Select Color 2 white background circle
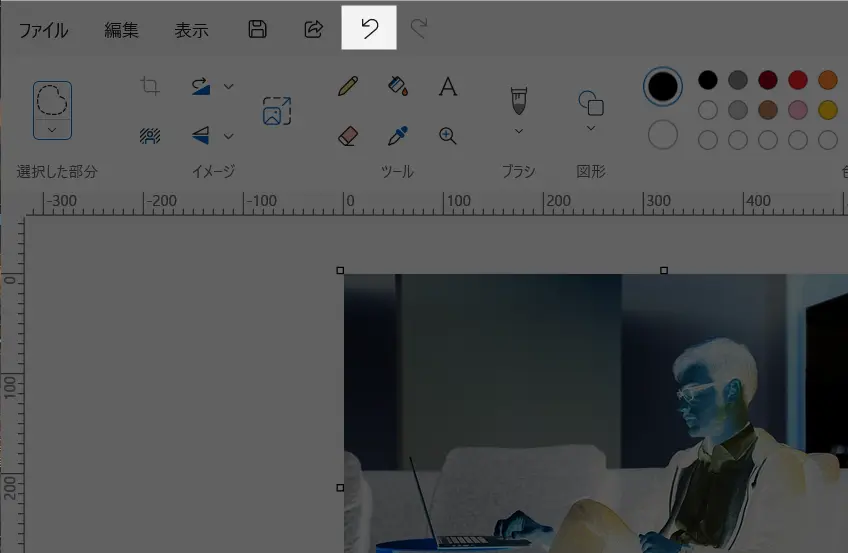This screenshot has width=848, height=553. pos(663,135)
